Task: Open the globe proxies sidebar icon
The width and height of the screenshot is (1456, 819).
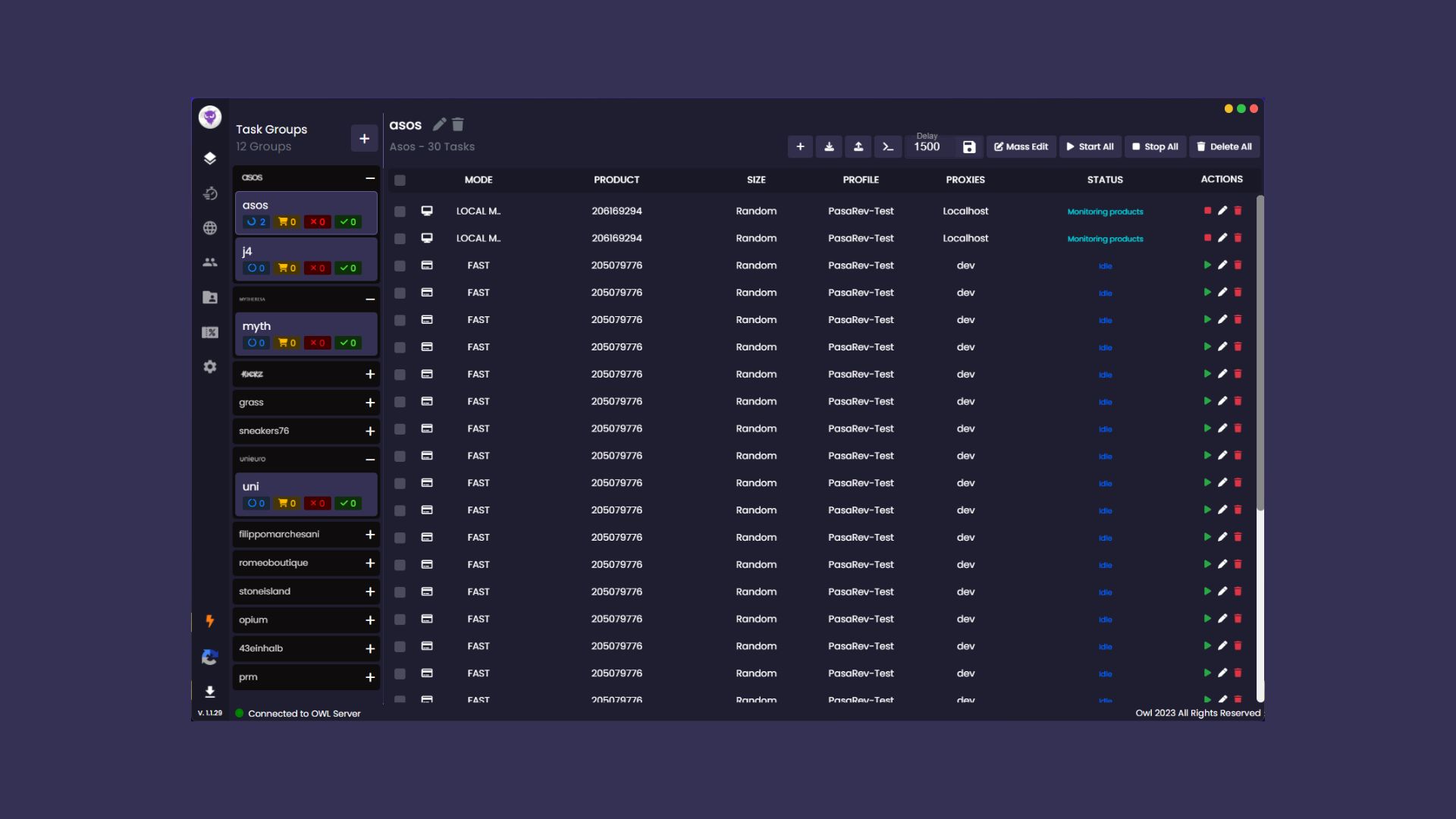Action: 210,228
